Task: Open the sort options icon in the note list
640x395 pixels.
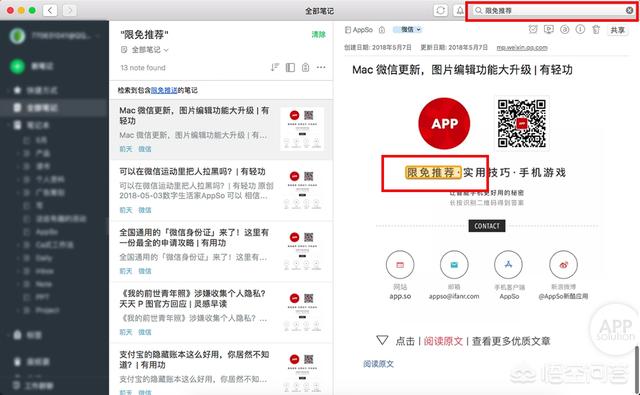Action: [x=275, y=67]
